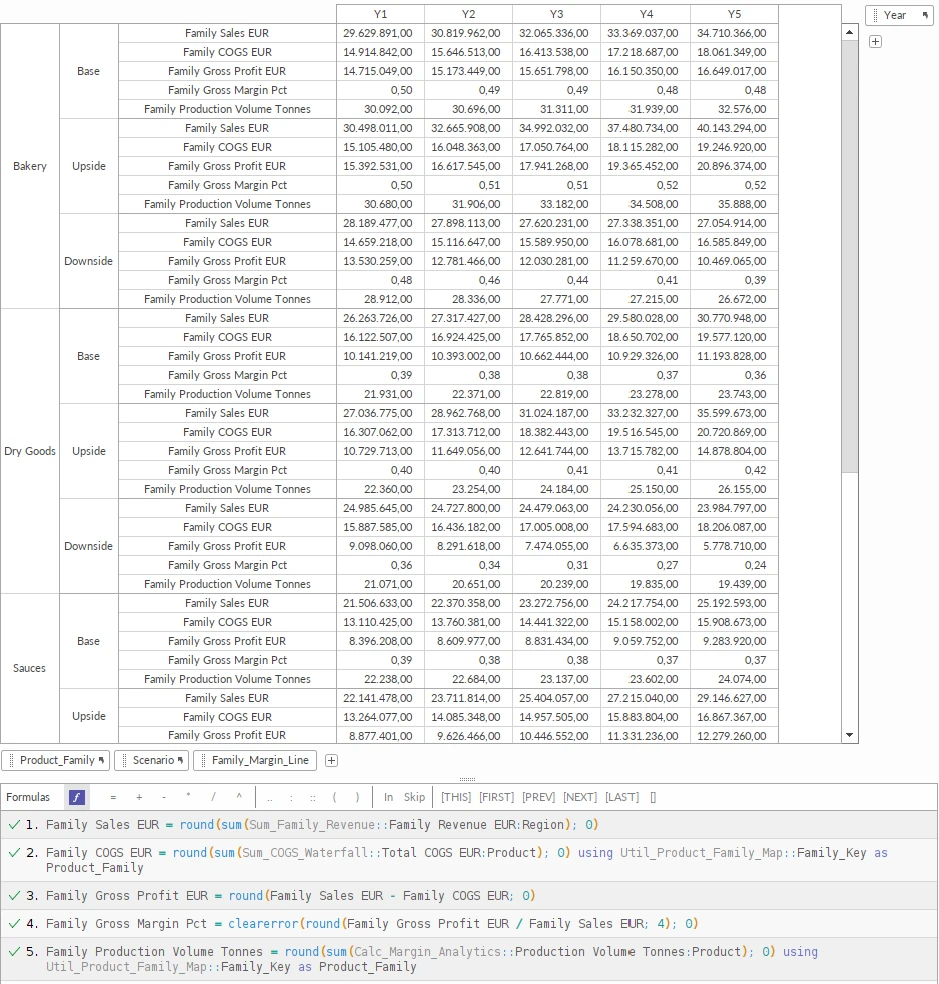Select formula 4 Family Gross Margin Pct
The image size is (939, 984).
469,924
